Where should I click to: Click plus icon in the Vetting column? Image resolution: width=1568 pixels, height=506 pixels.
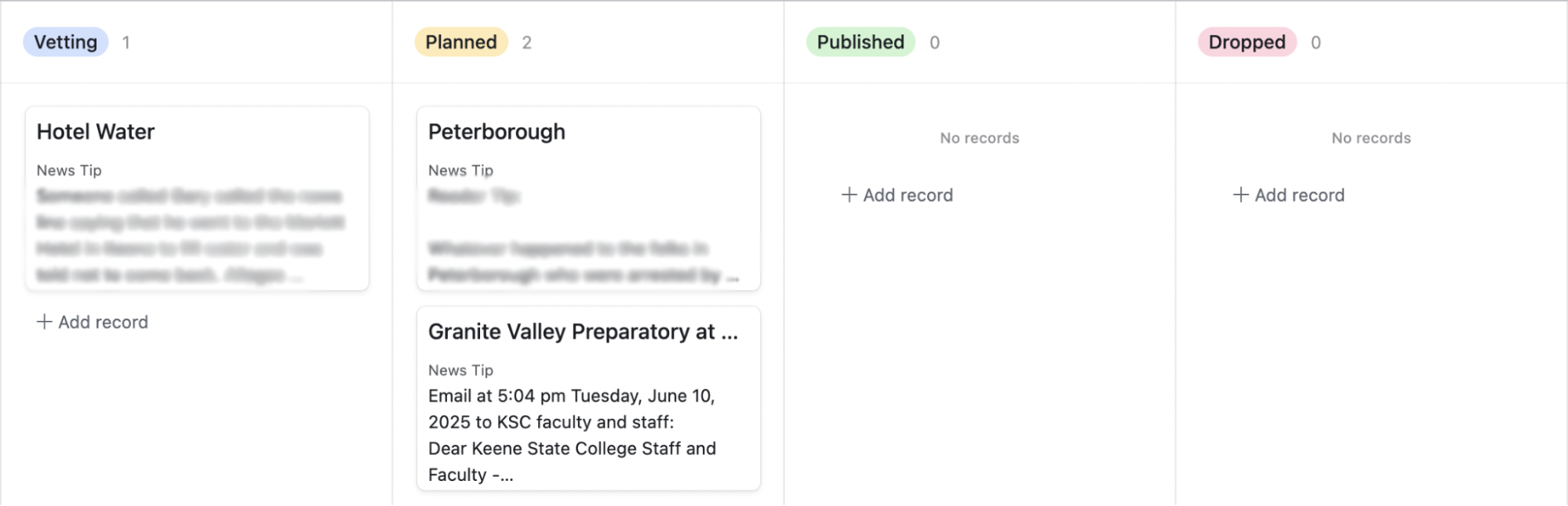(45, 322)
